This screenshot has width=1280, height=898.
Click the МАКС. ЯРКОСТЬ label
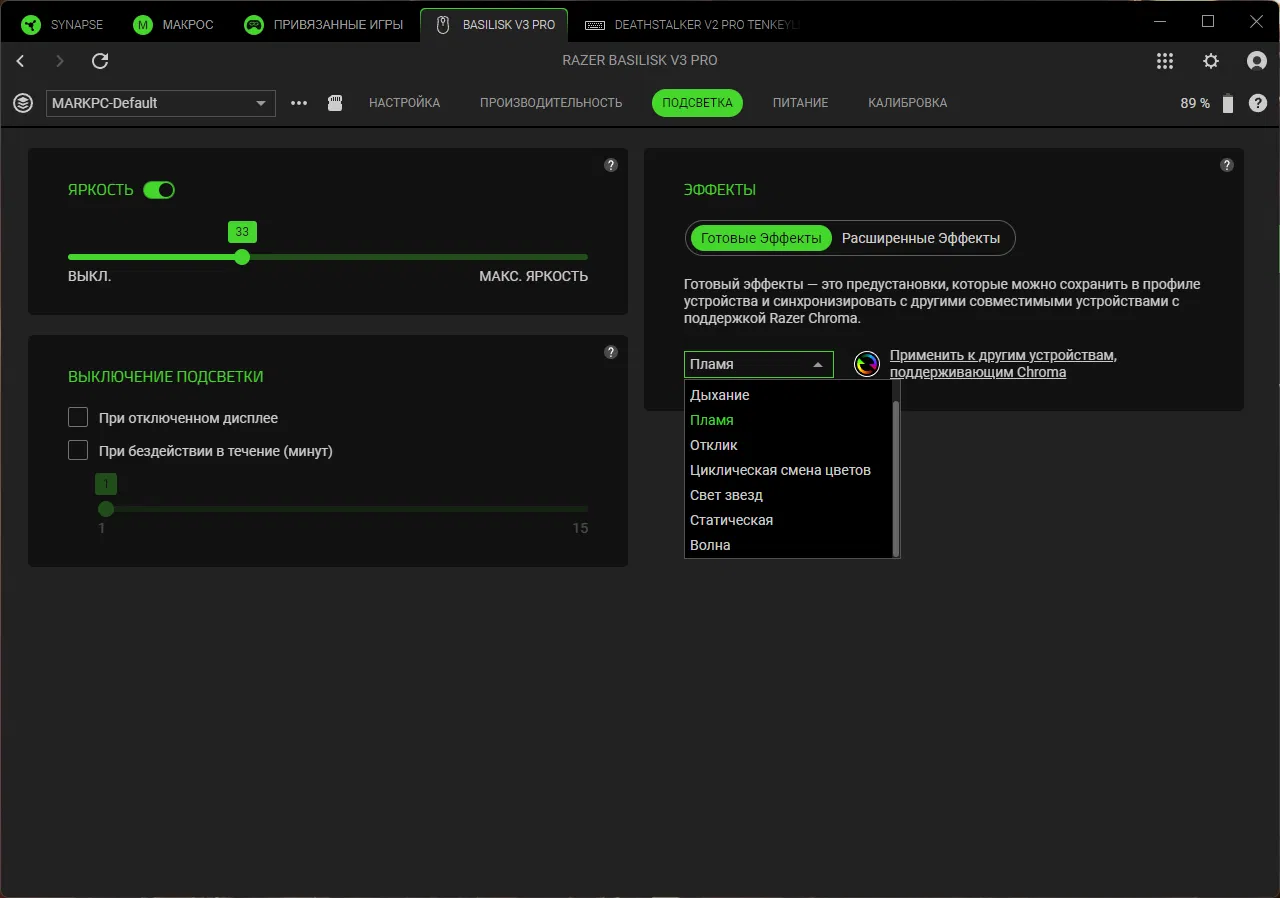[x=534, y=277]
